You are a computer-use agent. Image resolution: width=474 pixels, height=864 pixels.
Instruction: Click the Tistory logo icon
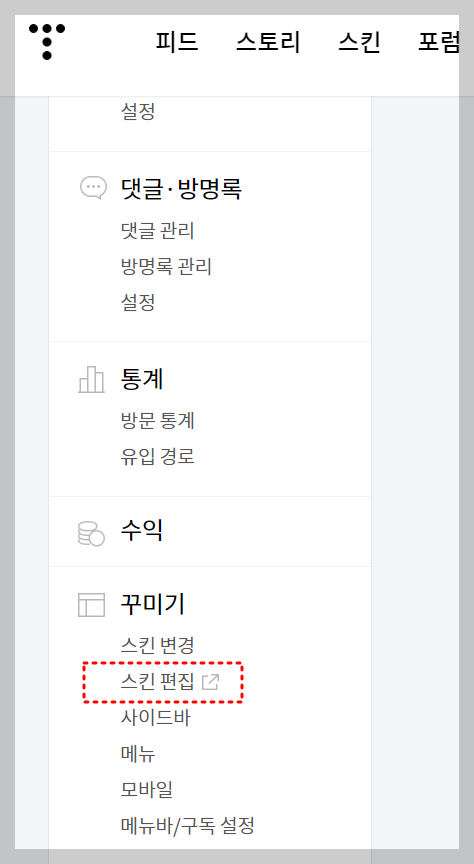pos(47,41)
